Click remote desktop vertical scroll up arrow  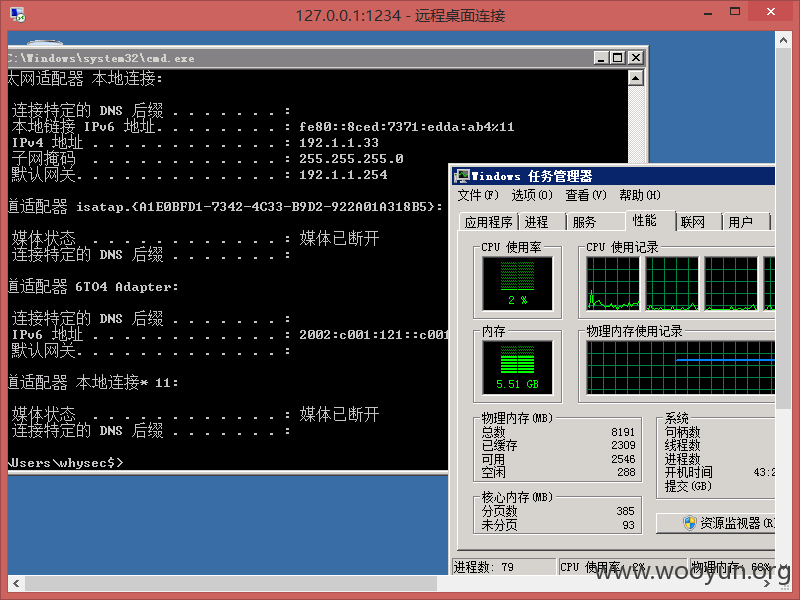tap(783, 39)
